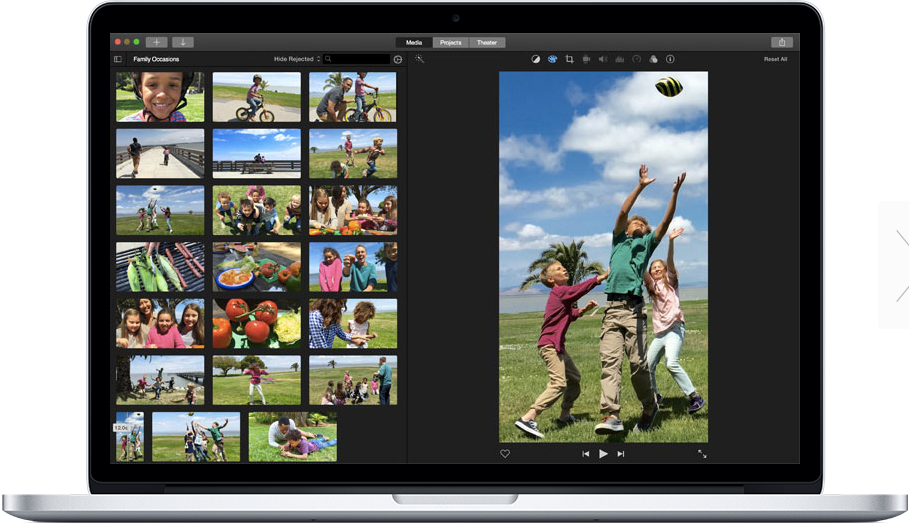Click in the media search field
This screenshot has height=523, width=909.
click(357, 59)
